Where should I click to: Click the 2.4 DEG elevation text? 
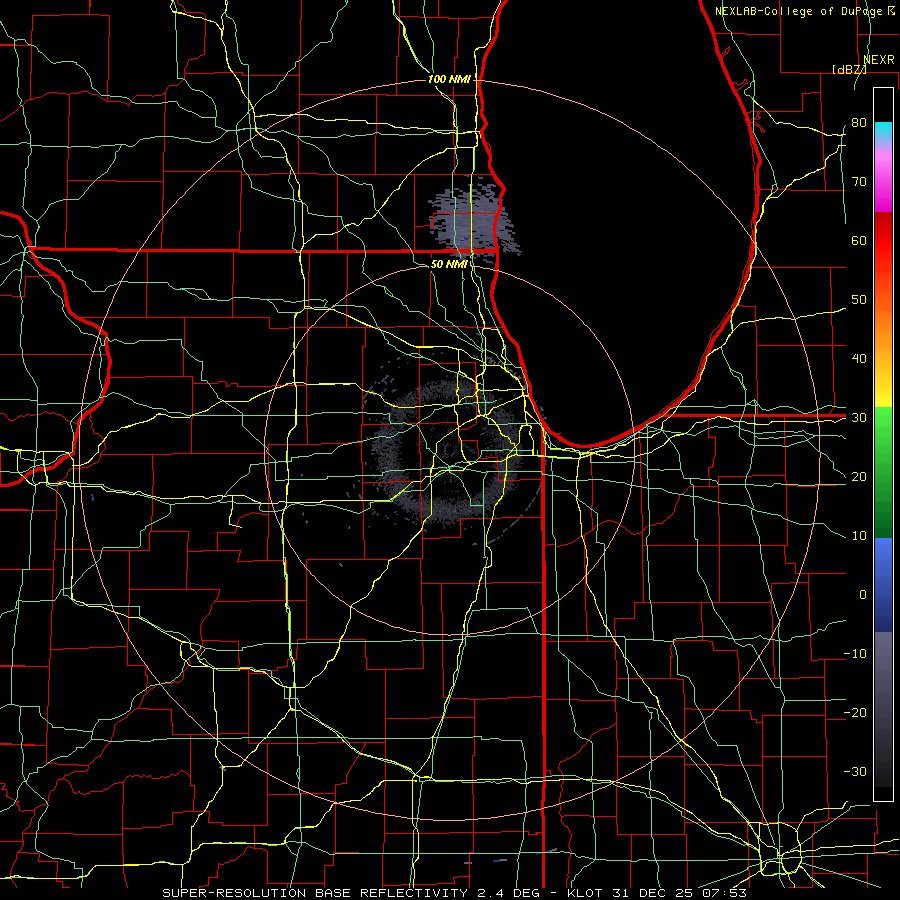click(509, 893)
